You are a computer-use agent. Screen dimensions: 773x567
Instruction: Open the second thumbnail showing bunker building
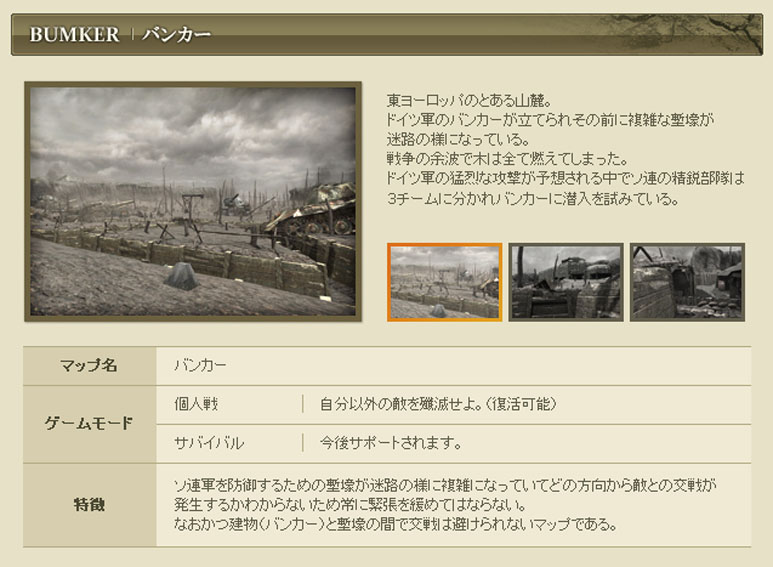566,282
